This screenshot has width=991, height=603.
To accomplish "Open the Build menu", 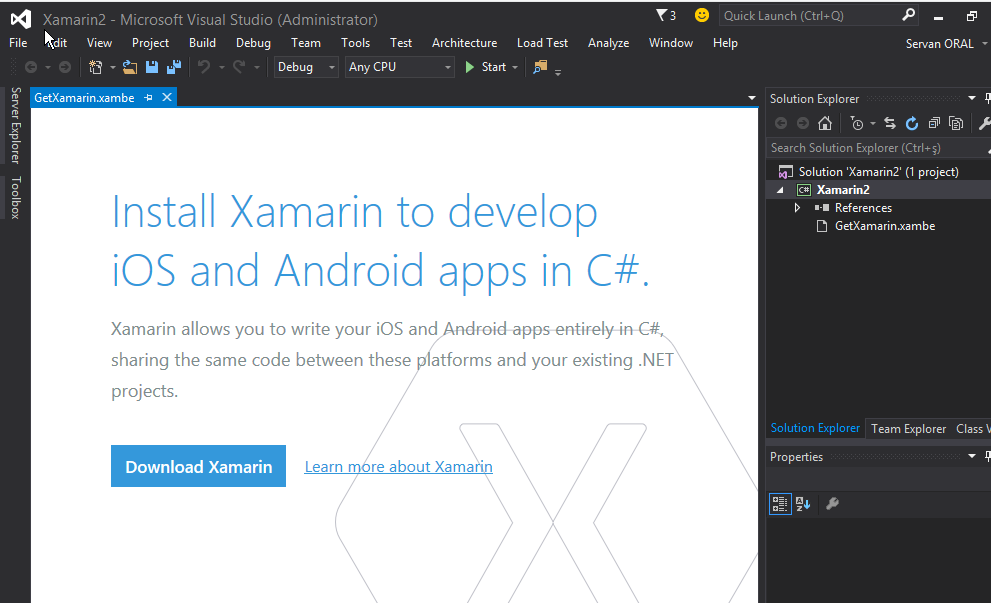I will pyautogui.click(x=202, y=43).
